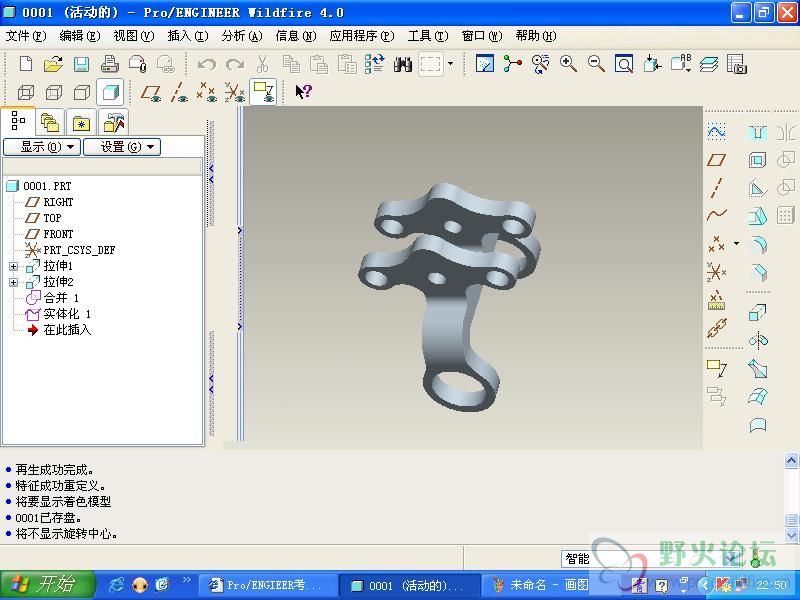Switch to No Hidden display mode
Image resolution: width=800 pixels, height=600 pixels.
(x=82, y=92)
